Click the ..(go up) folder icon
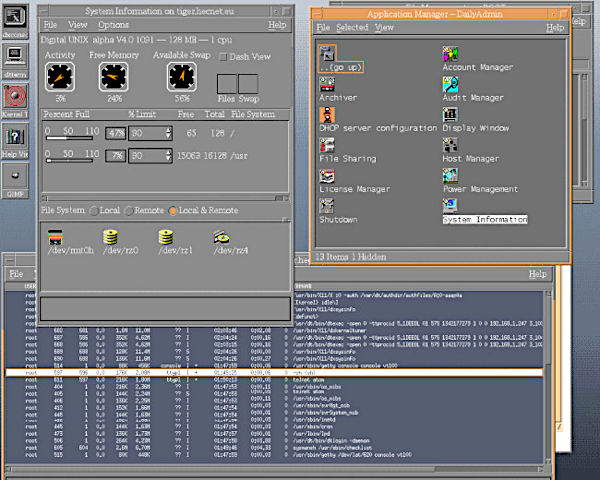The width and height of the screenshot is (600, 480). pos(327,54)
